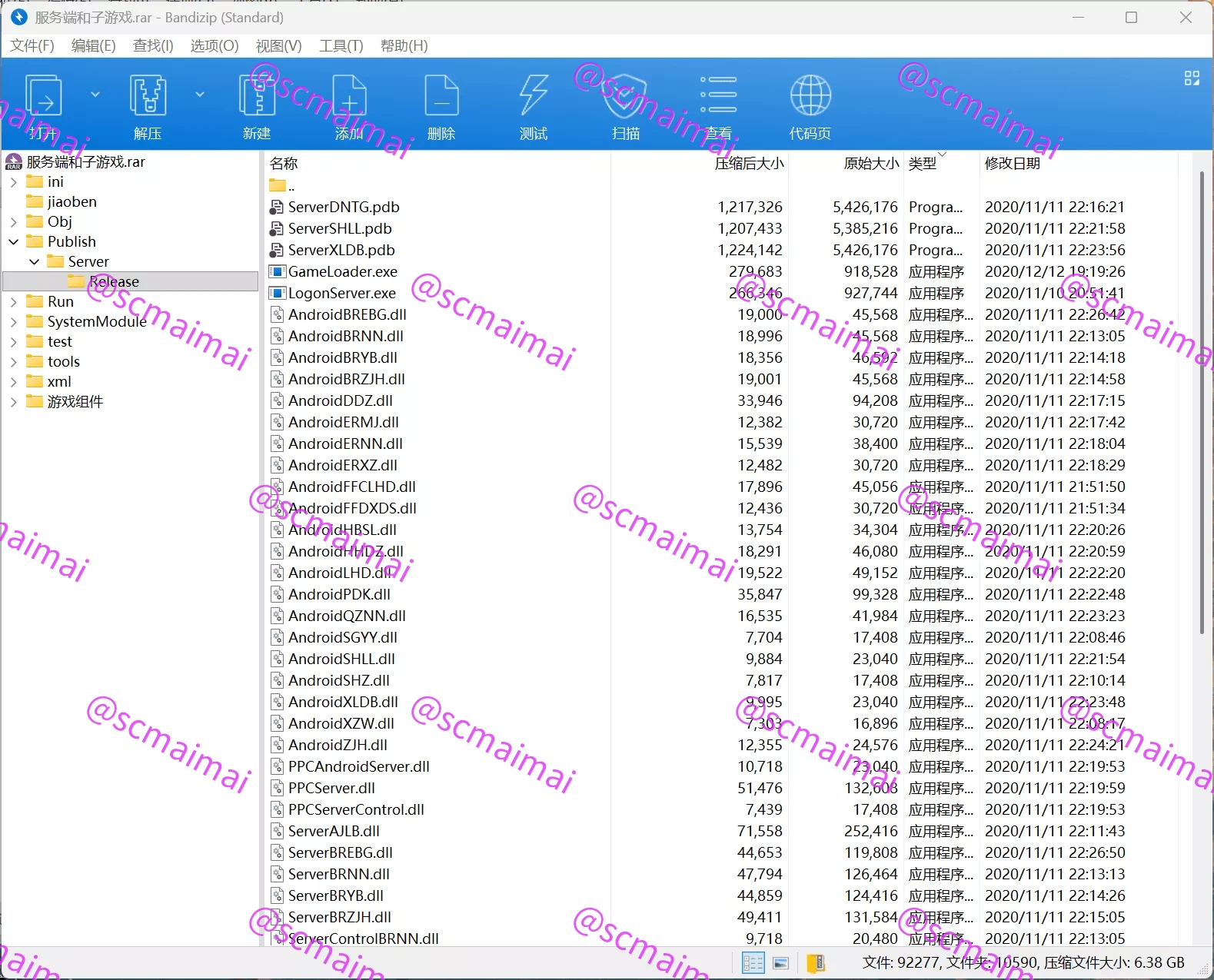Select file AndroidFFCLHD.dll

pos(352,487)
